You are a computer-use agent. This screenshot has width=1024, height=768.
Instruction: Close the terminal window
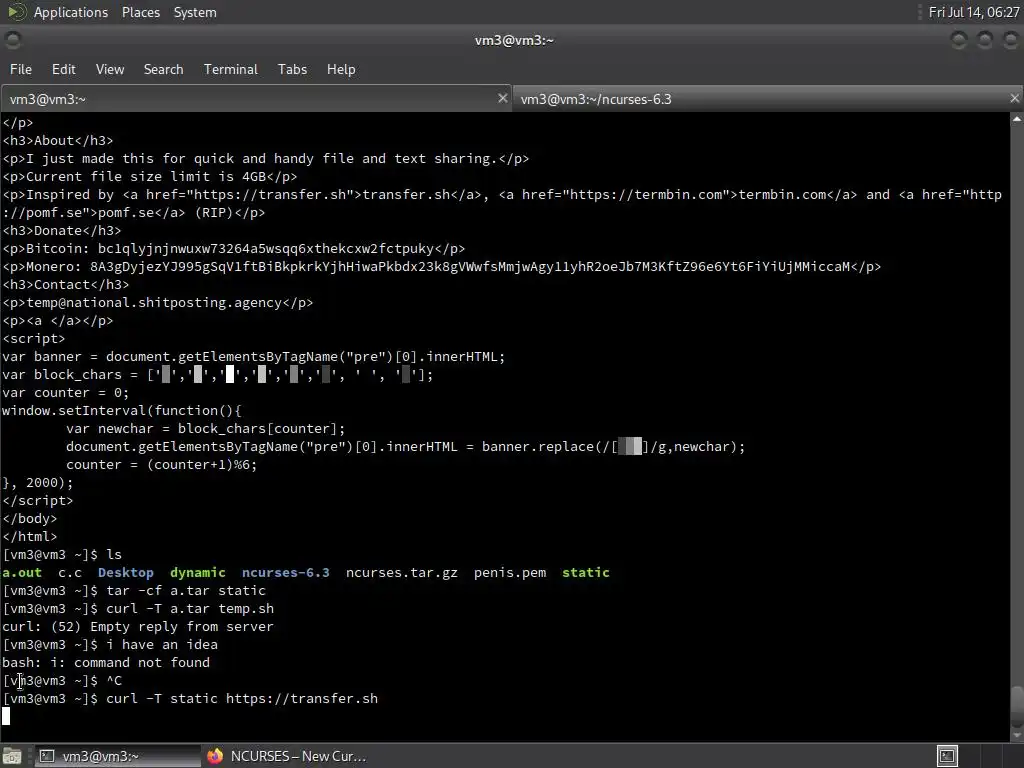(x=1010, y=40)
